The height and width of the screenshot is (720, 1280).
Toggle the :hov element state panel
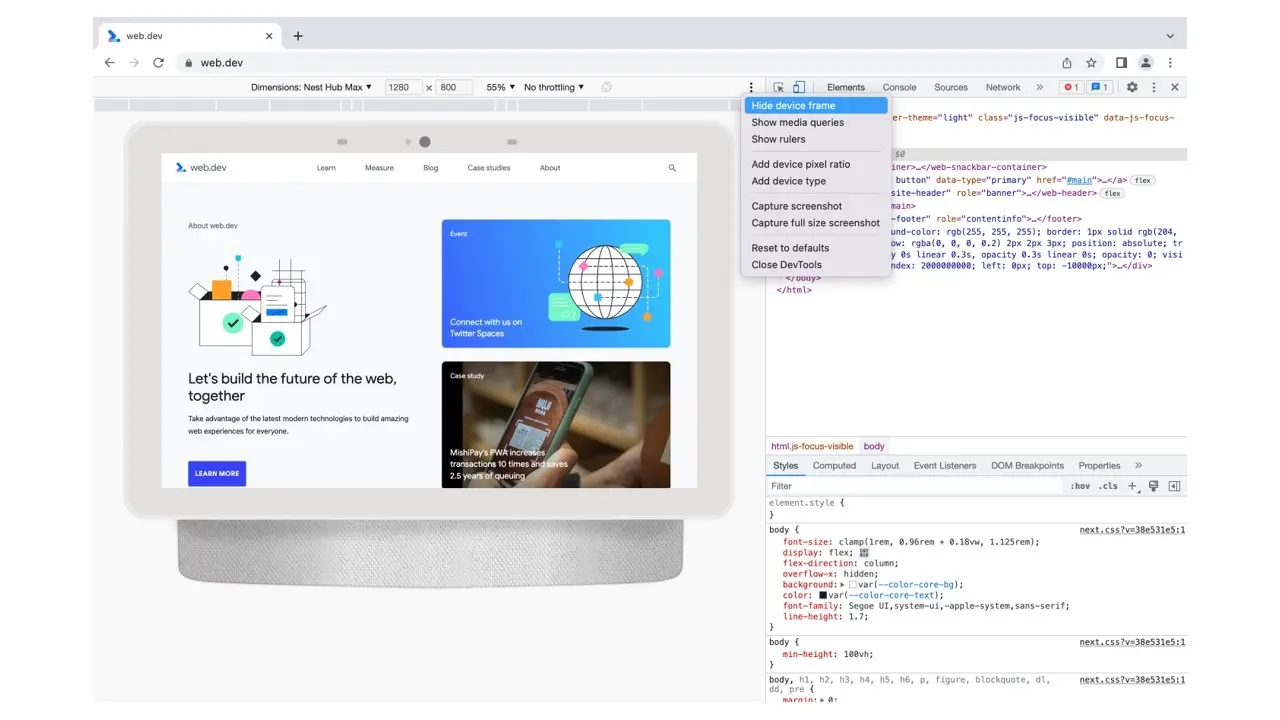pos(1080,486)
